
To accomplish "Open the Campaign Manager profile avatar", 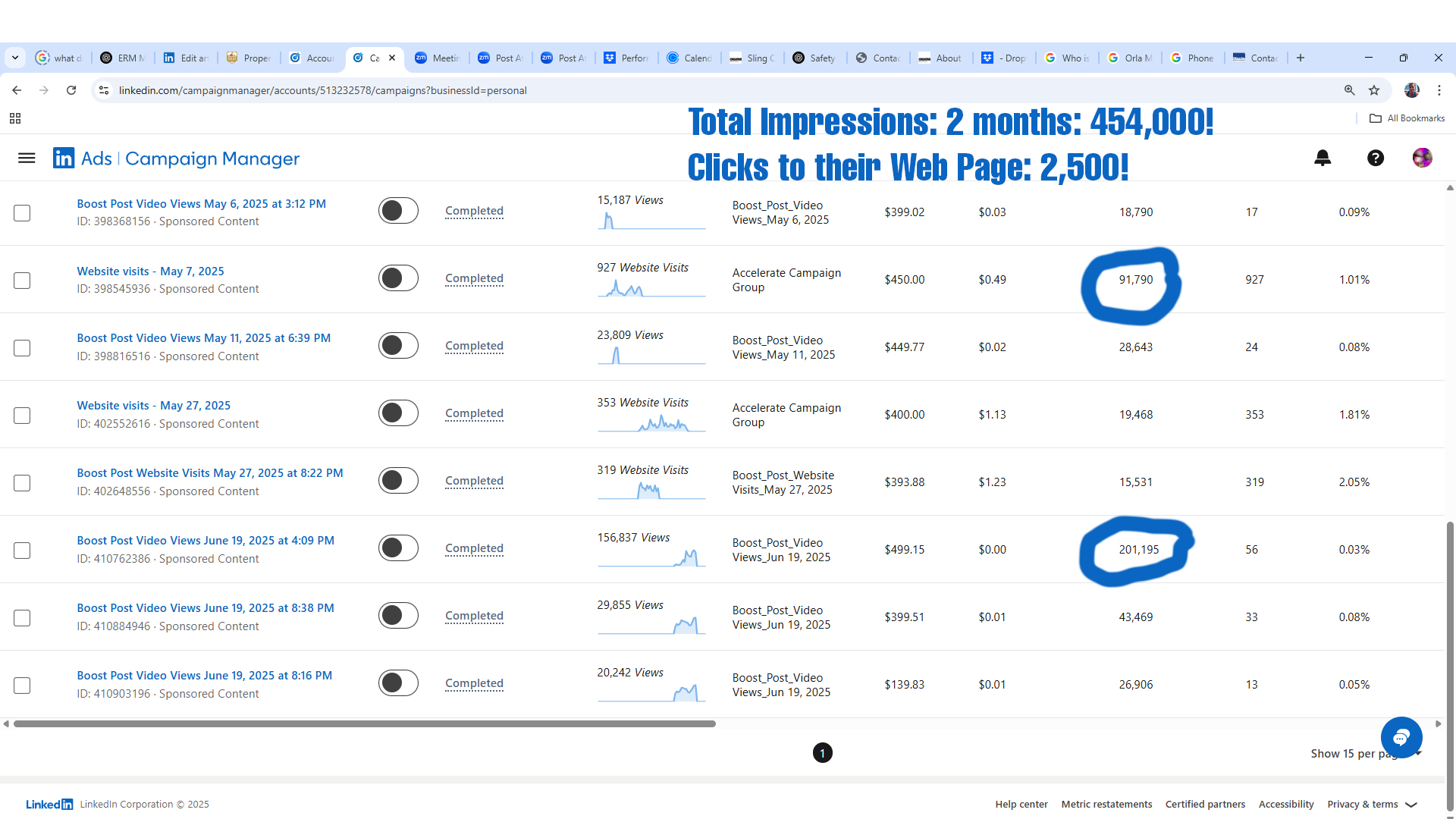I will click(1423, 158).
